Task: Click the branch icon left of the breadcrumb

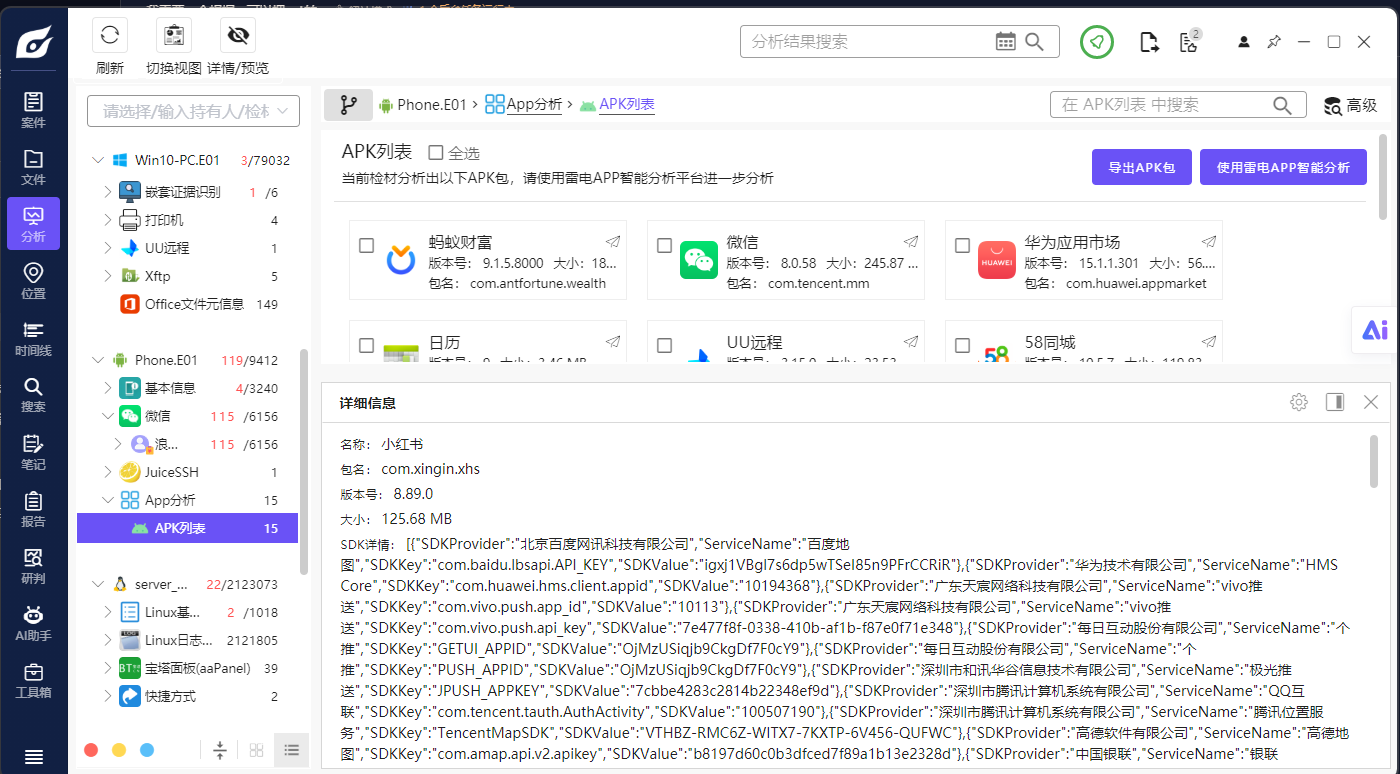Action: coord(348,105)
